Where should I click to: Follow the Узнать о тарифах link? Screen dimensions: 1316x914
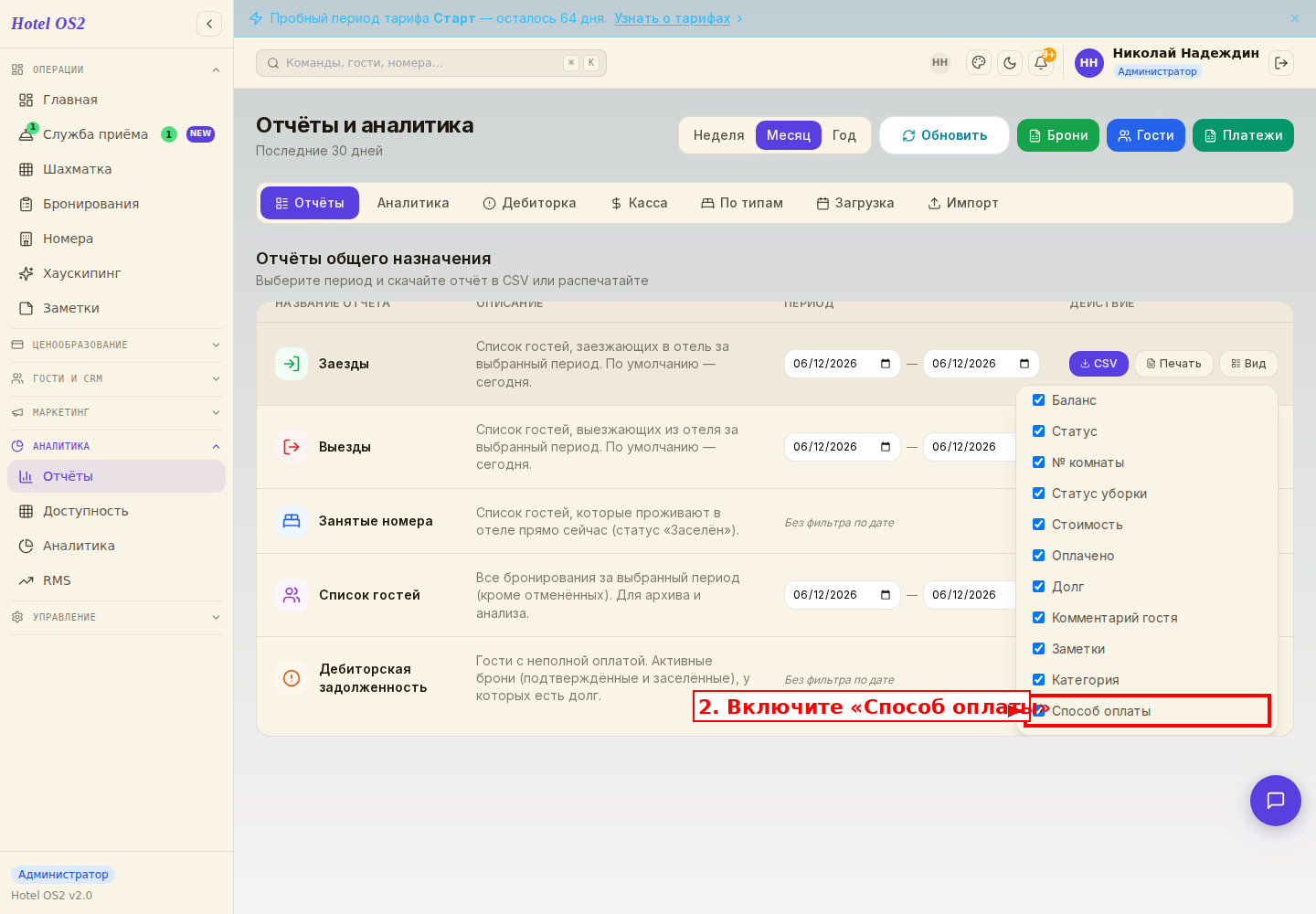(673, 18)
